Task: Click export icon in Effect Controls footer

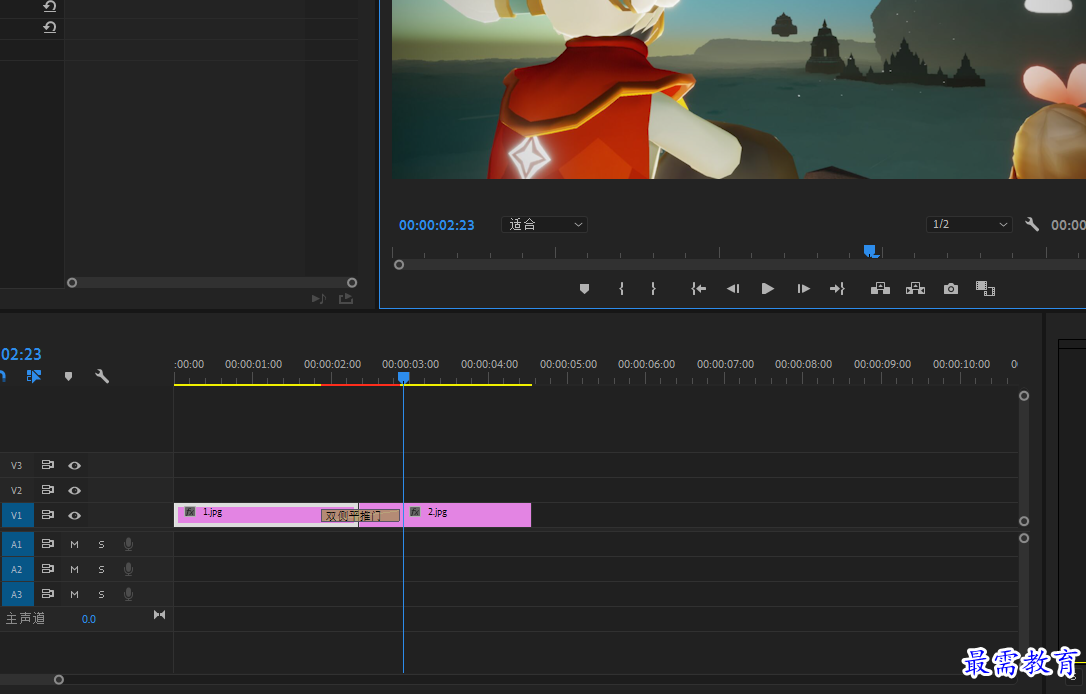Action: (346, 299)
